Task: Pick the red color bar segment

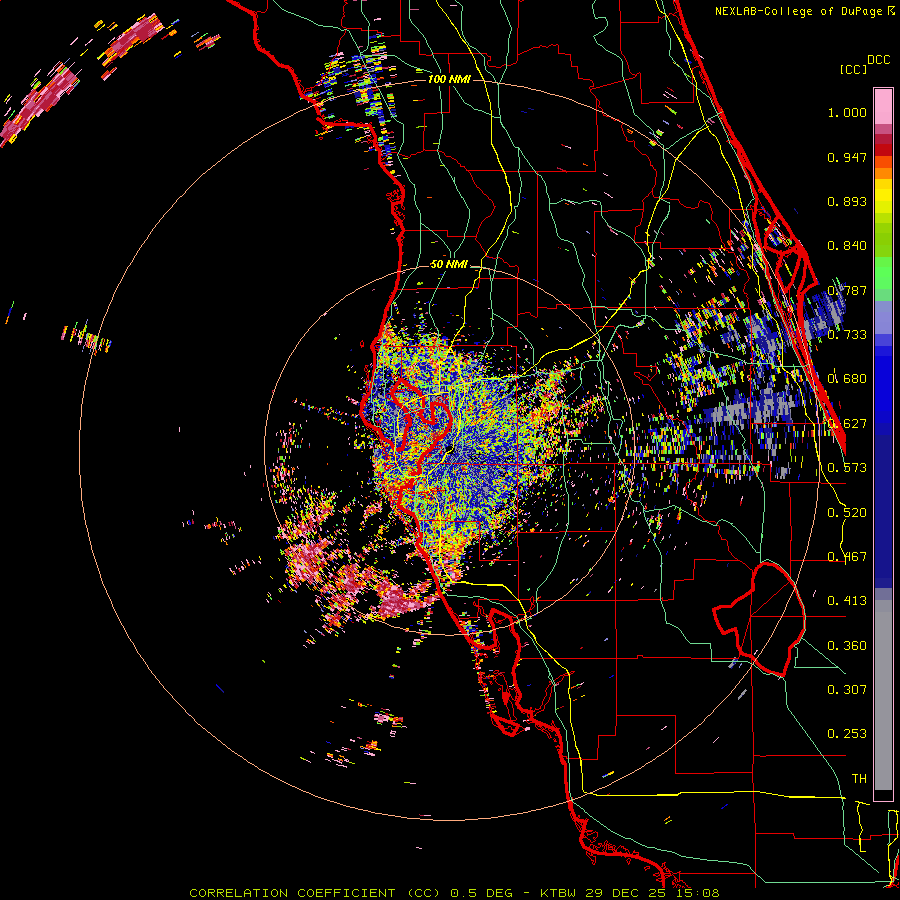Action: coord(883,150)
